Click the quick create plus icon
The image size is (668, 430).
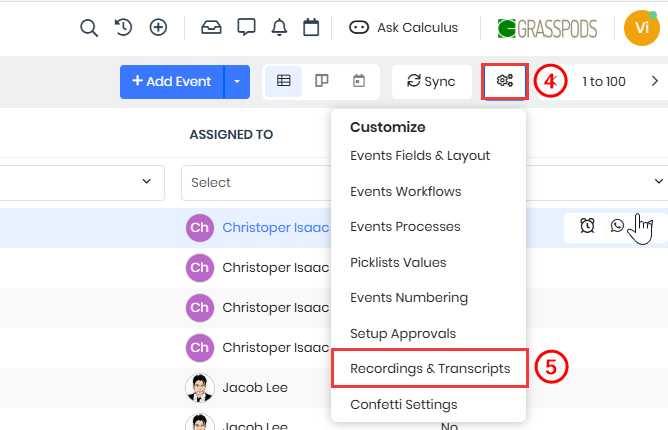[158, 27]
